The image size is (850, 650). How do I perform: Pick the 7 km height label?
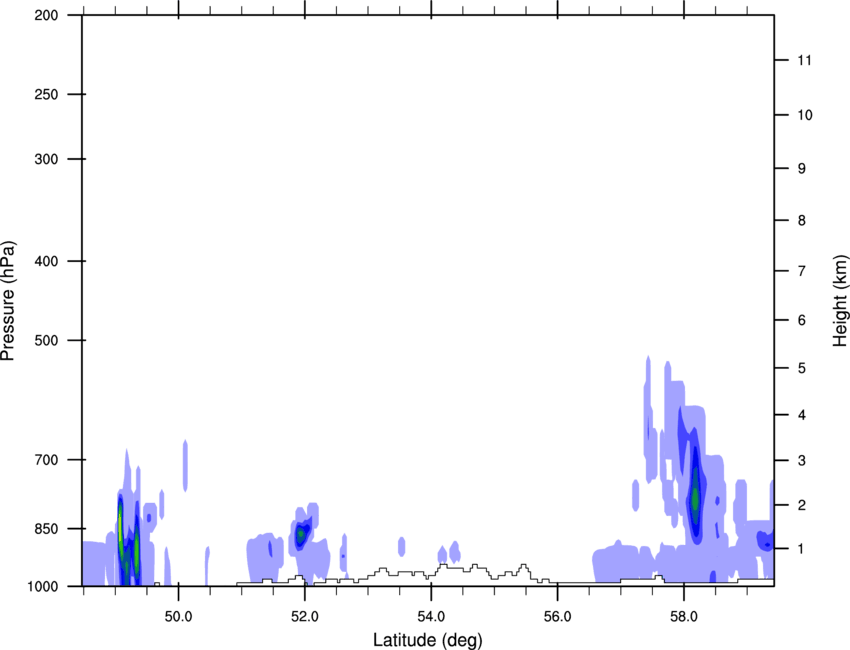point(802,271)
